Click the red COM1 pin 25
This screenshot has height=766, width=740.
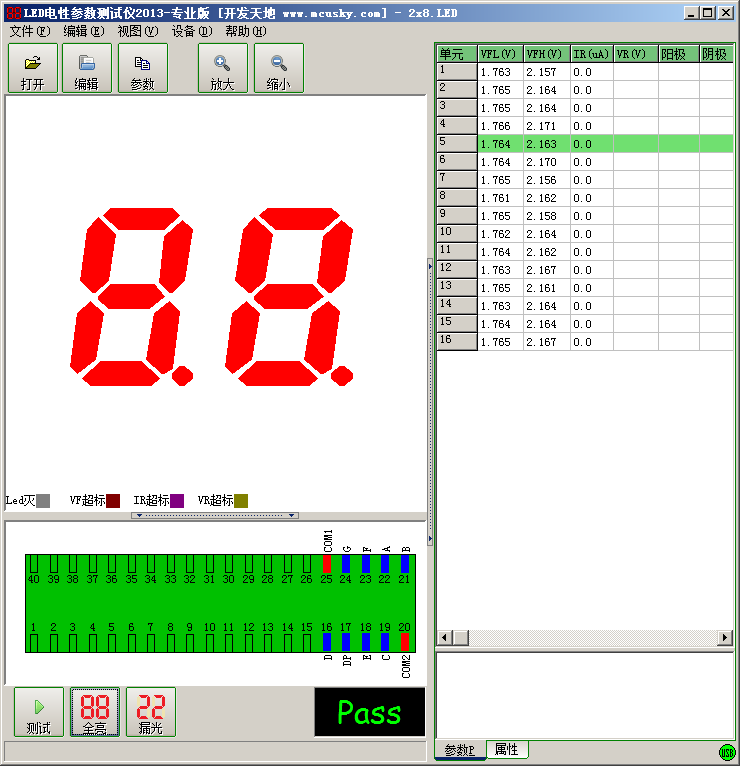point(327,564)
